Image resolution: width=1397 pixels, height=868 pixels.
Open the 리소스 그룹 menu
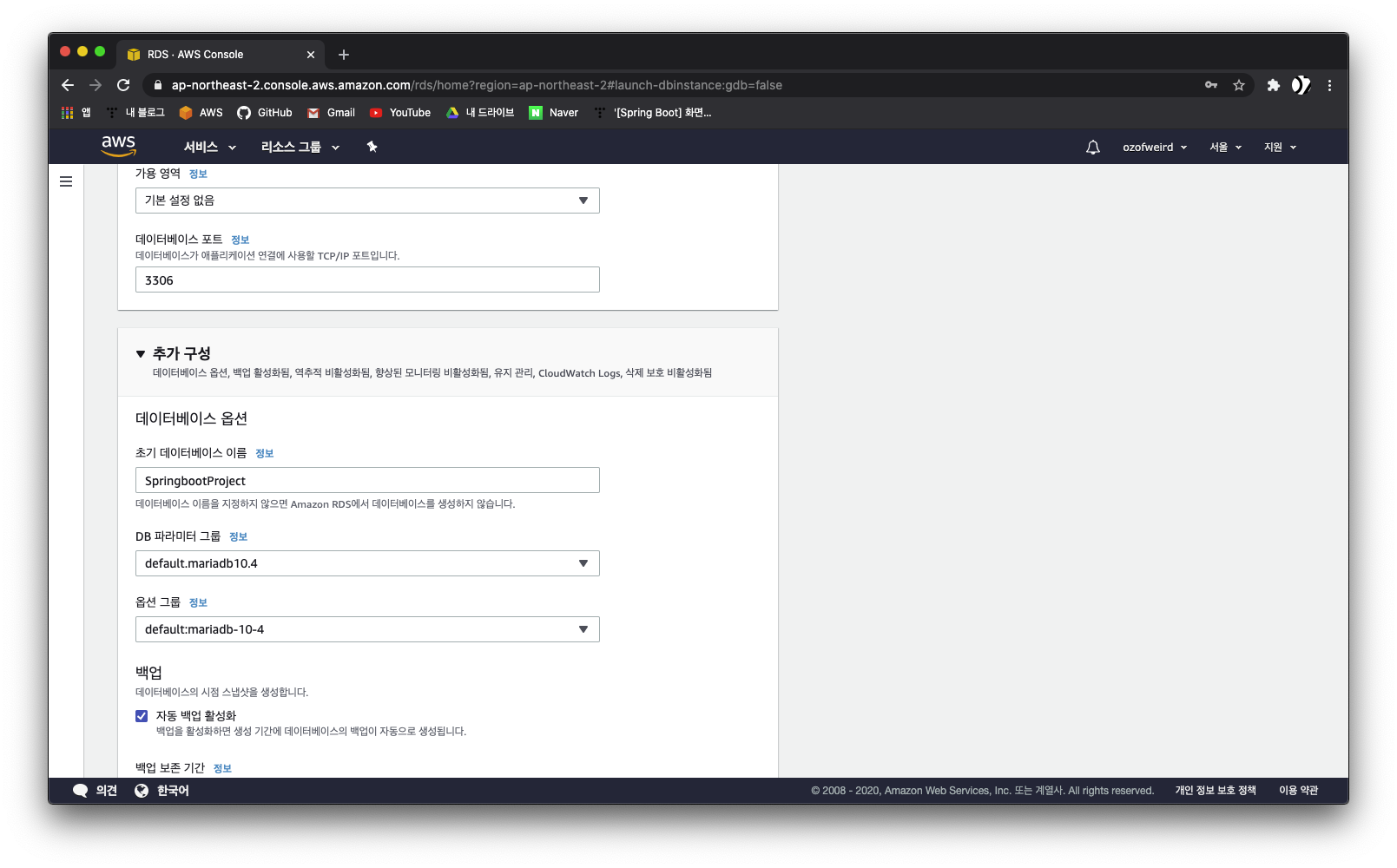300,147
